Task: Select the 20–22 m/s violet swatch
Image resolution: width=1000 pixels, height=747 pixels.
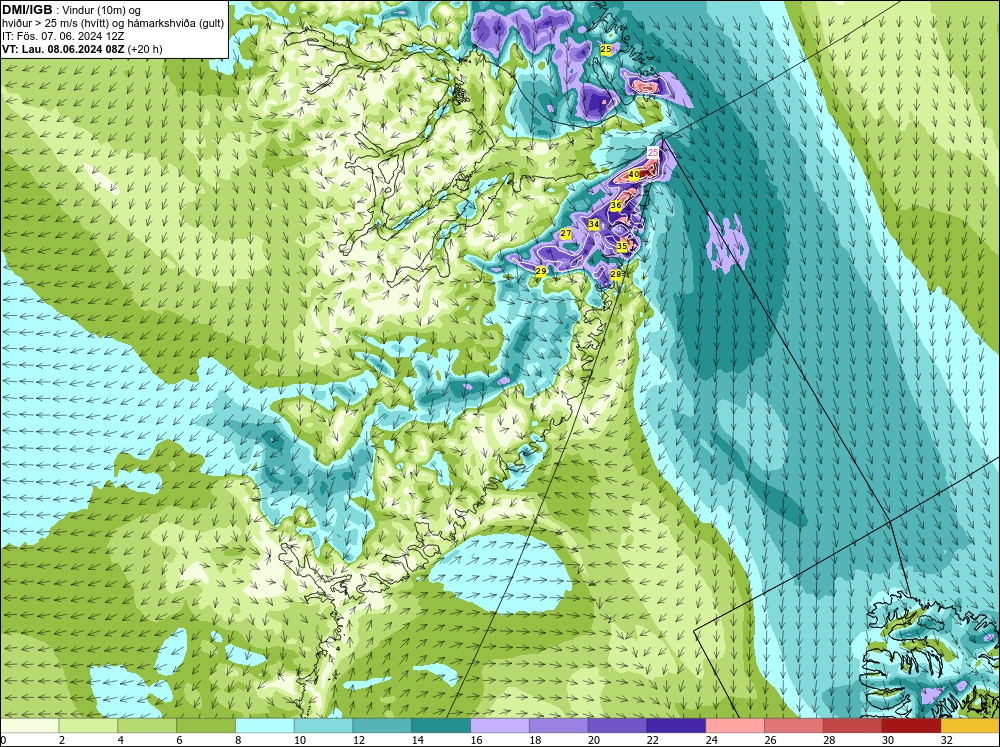Action: coord(617,725)
